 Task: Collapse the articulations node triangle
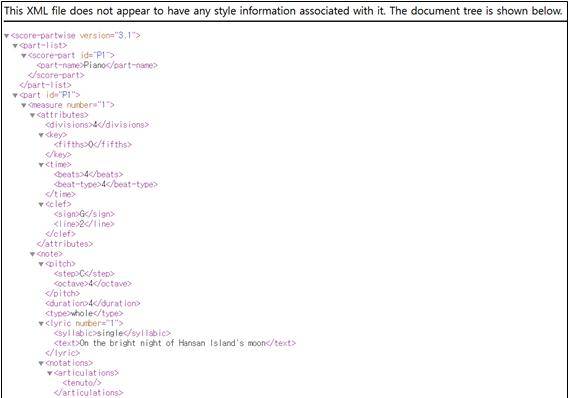[x=50, y=373]
